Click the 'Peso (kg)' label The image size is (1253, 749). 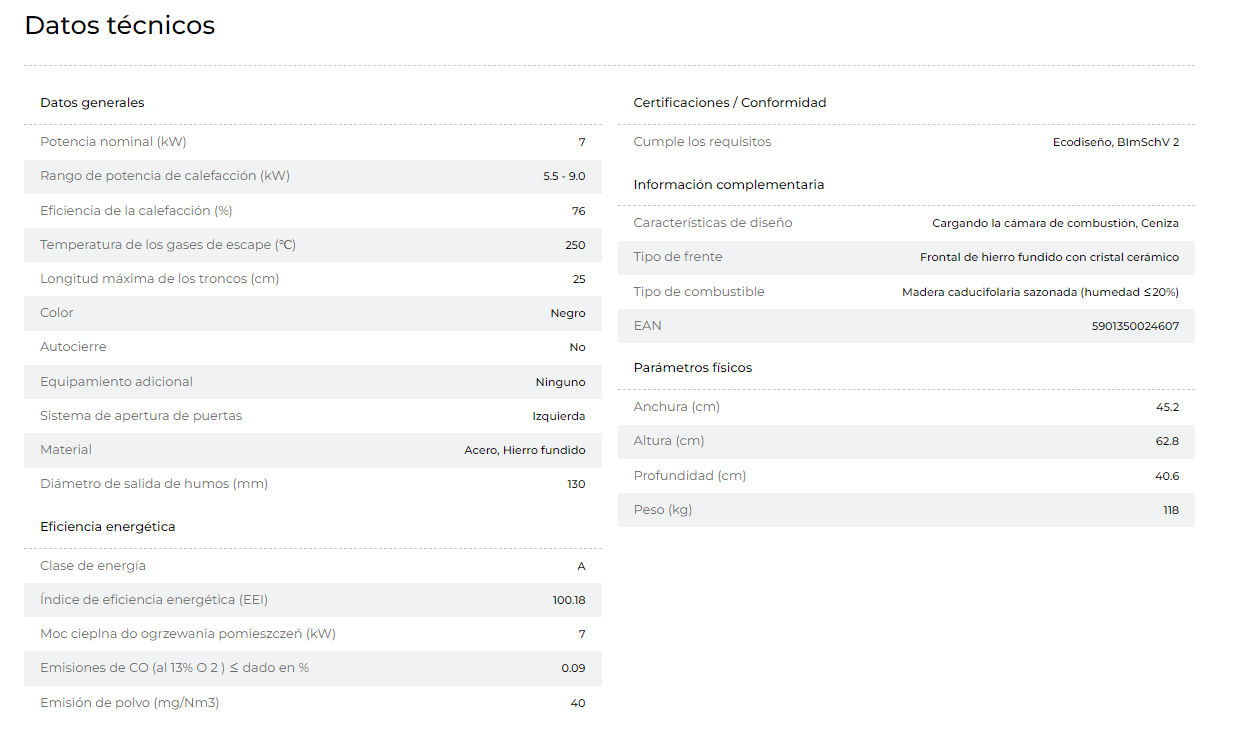point(663,510)
